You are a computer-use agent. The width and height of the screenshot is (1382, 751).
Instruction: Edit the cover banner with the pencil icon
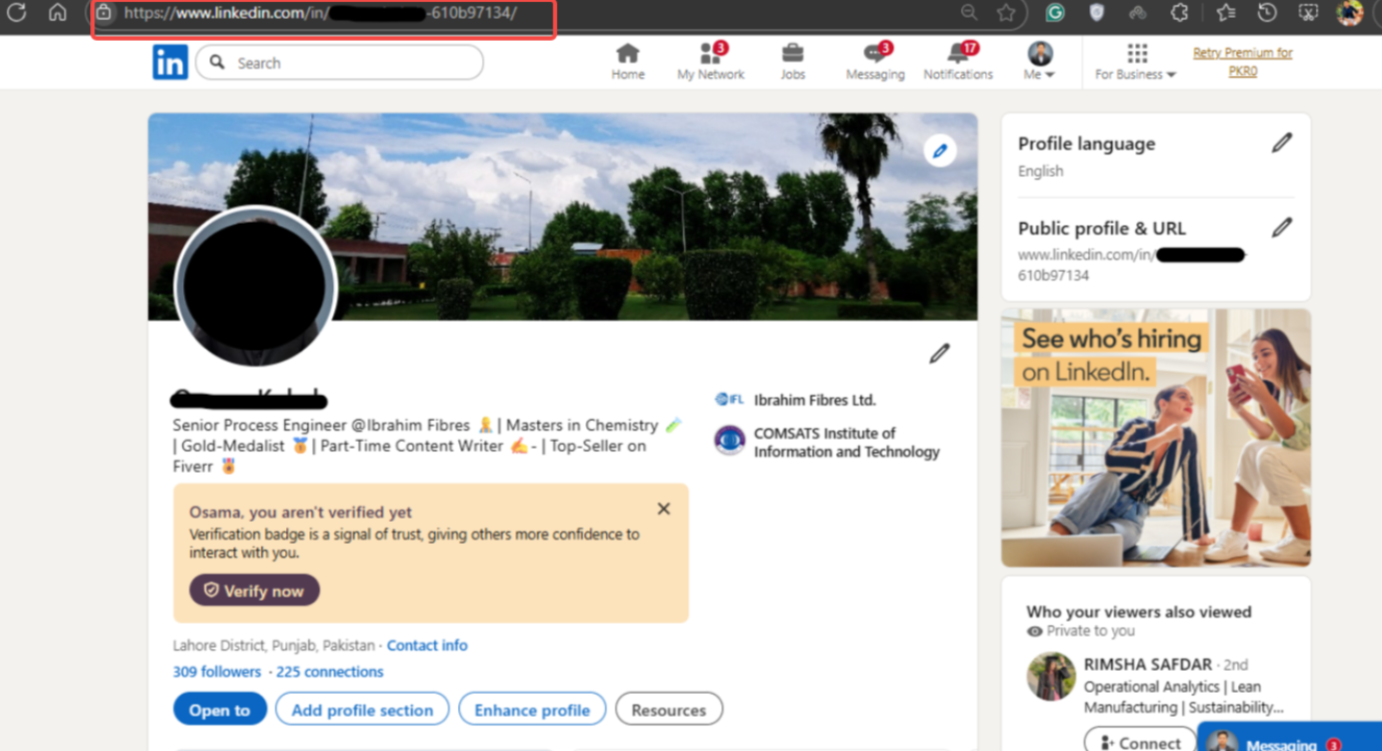tap(938, 150)
